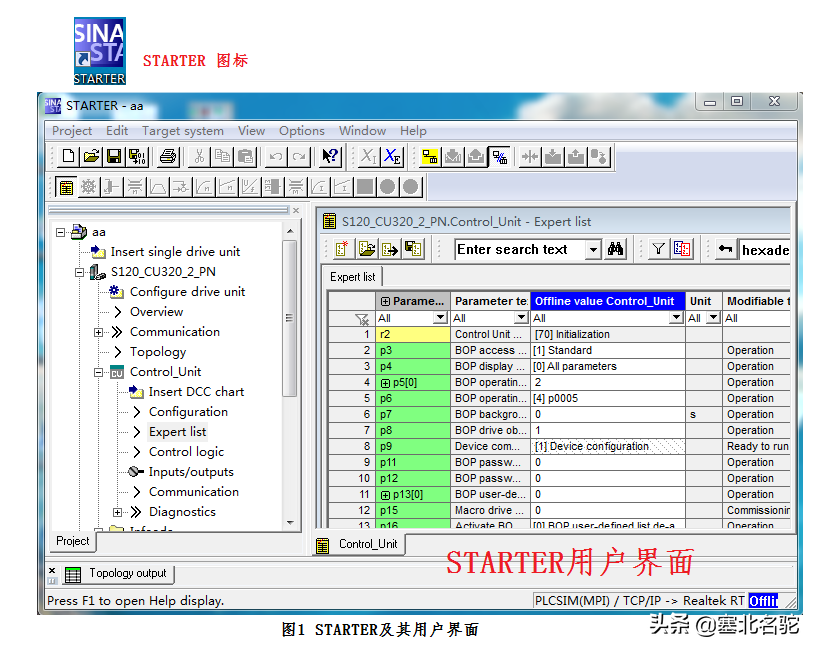Select Configure drive unit in tree

click(x=187, y=292)
